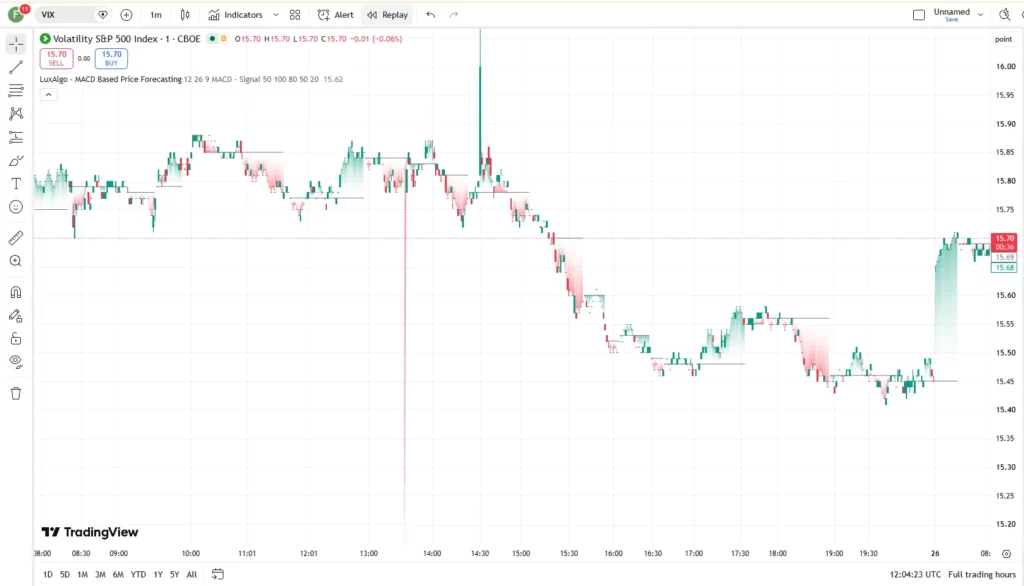The height and width of the screenshot is (586, 1024).
Task: Open the timezone 12:04:23 UTC menu
Action: click(x=915, y=574)
